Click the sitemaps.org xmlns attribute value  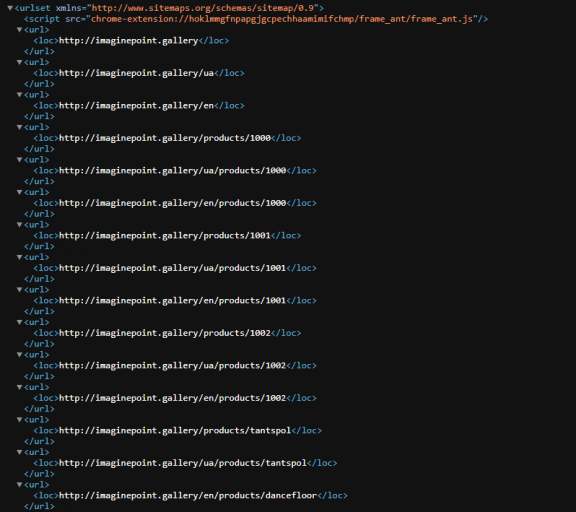coord(203,8)
